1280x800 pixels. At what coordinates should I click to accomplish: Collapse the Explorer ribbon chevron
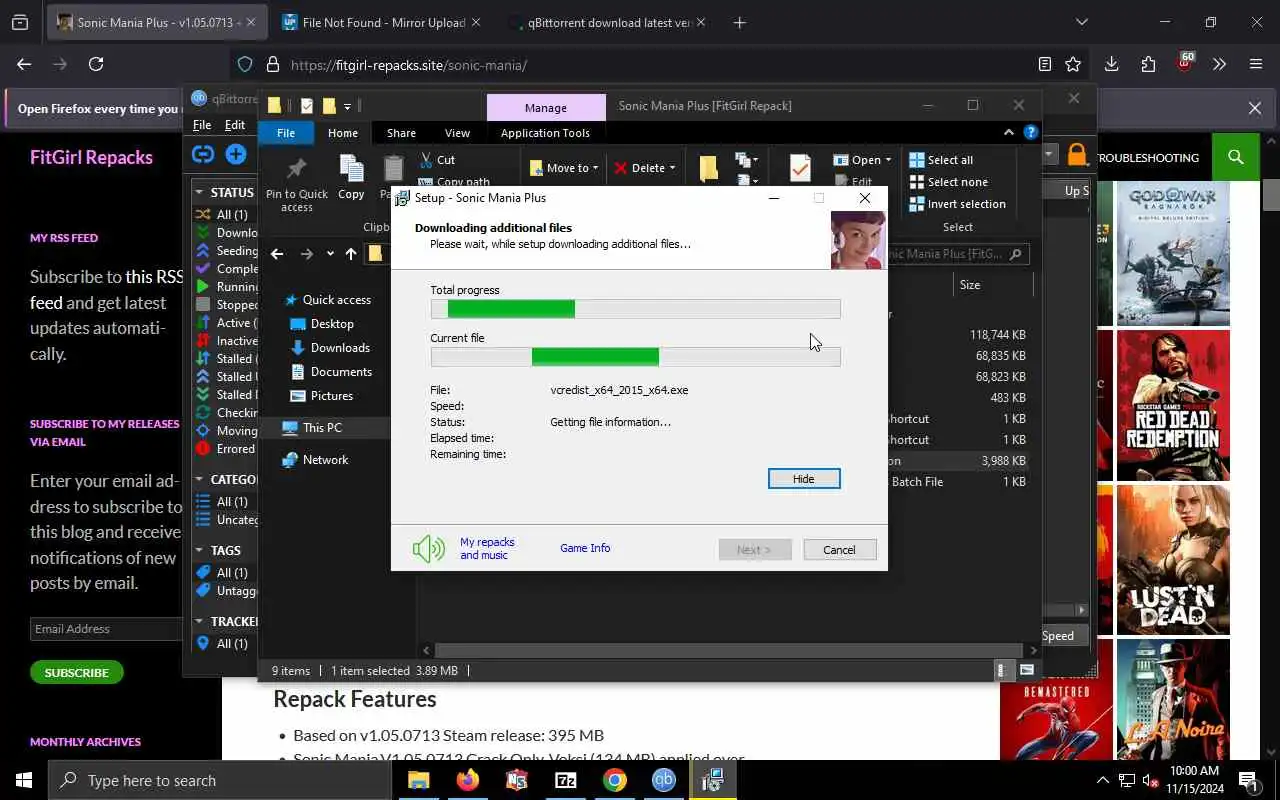click(x=1009, y=132)
